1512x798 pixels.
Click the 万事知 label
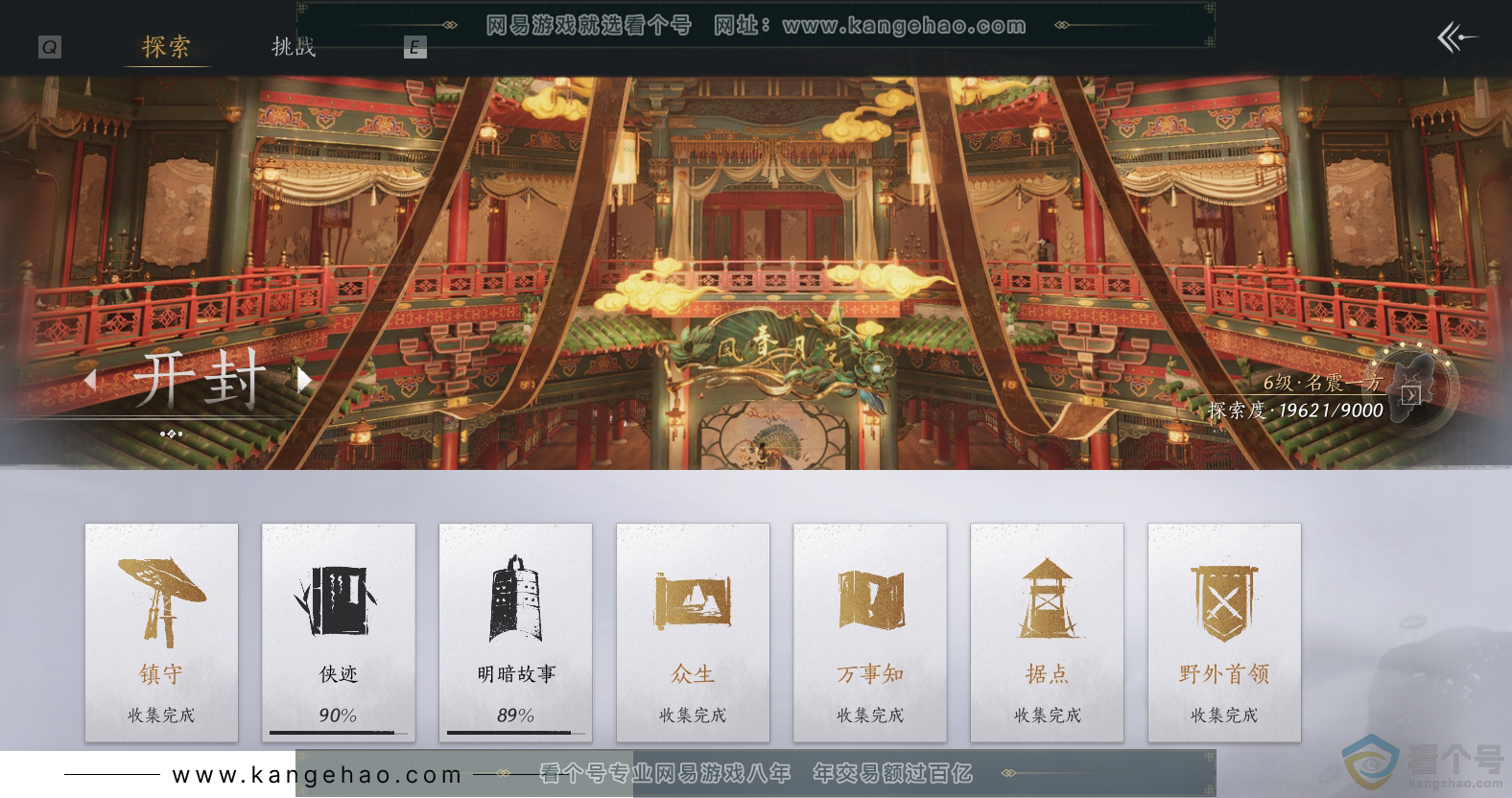(x=870, y=674)
